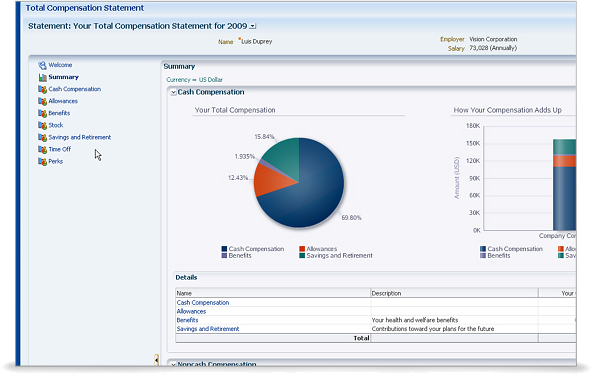Click the Cash Compensation pie legend swatch
This screenshot has height=375, width=593.
click(x=224, y=249)
